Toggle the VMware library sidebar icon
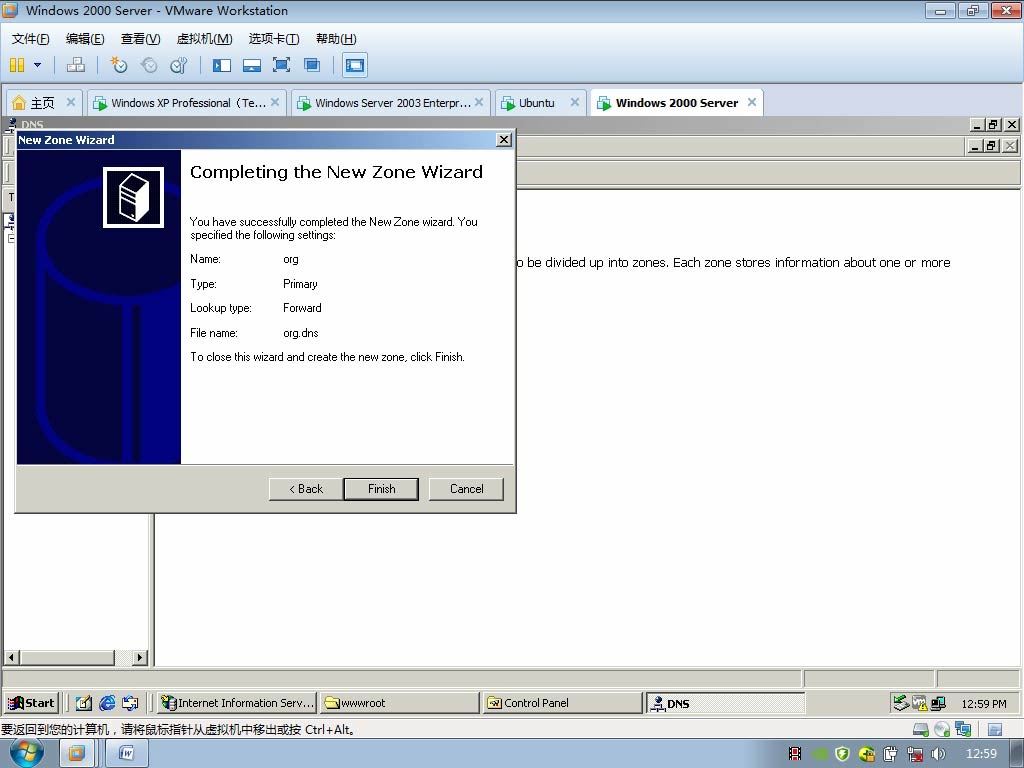Viewport: 1024px width, 768px height. click(222, 65)
